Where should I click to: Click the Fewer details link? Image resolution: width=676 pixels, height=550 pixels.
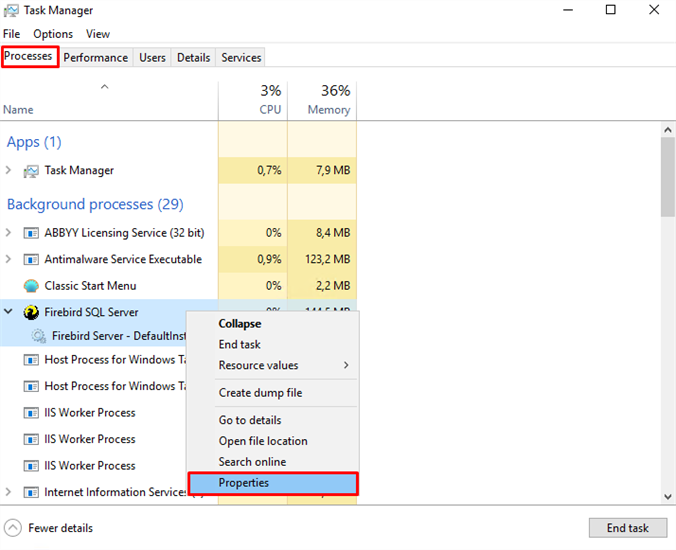click(60, 528)
